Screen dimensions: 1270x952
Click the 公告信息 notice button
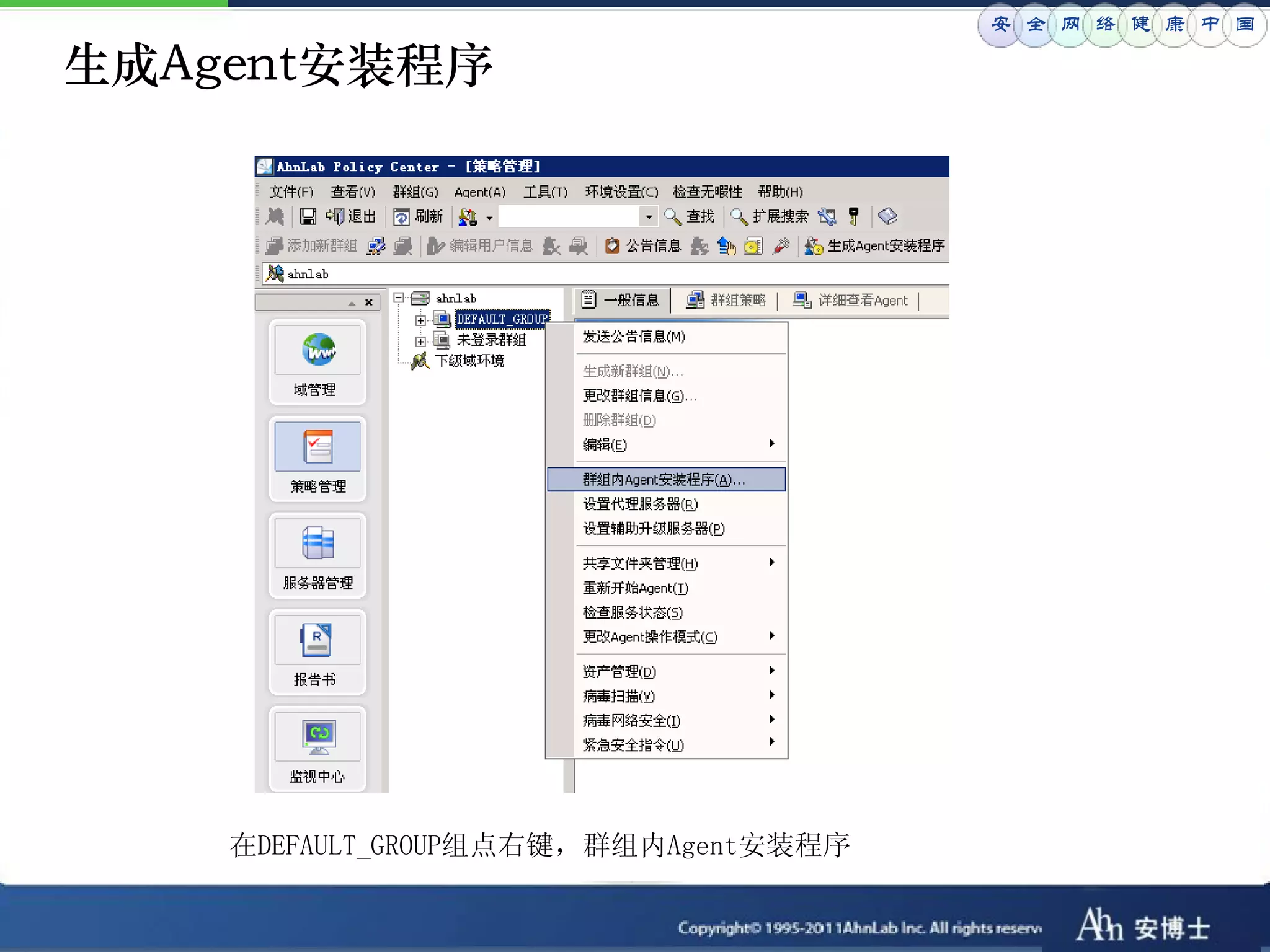click(643, 246)
